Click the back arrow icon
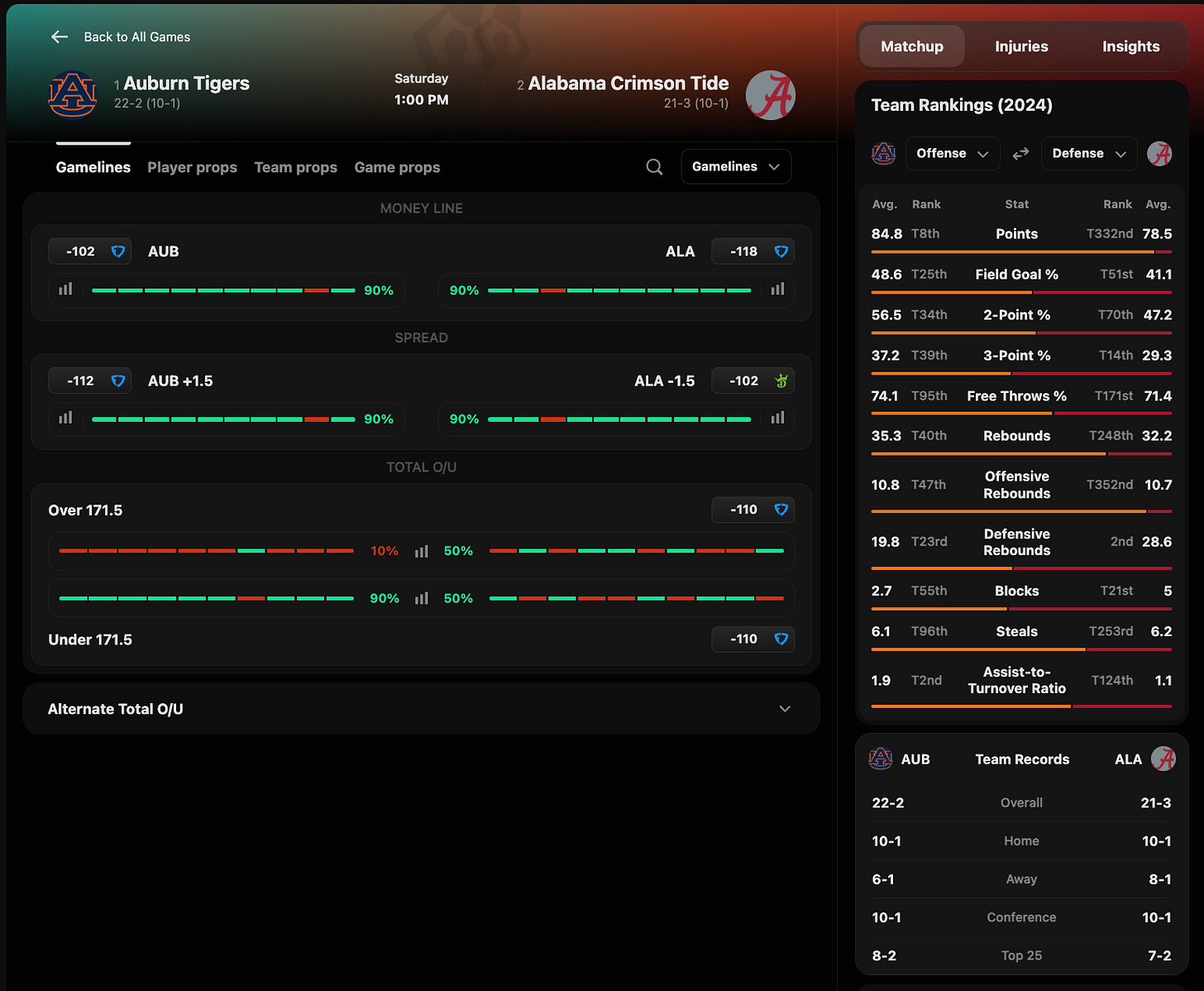Screen dimensions: 1204x991 pyautogui.click(x=60, y=36)
